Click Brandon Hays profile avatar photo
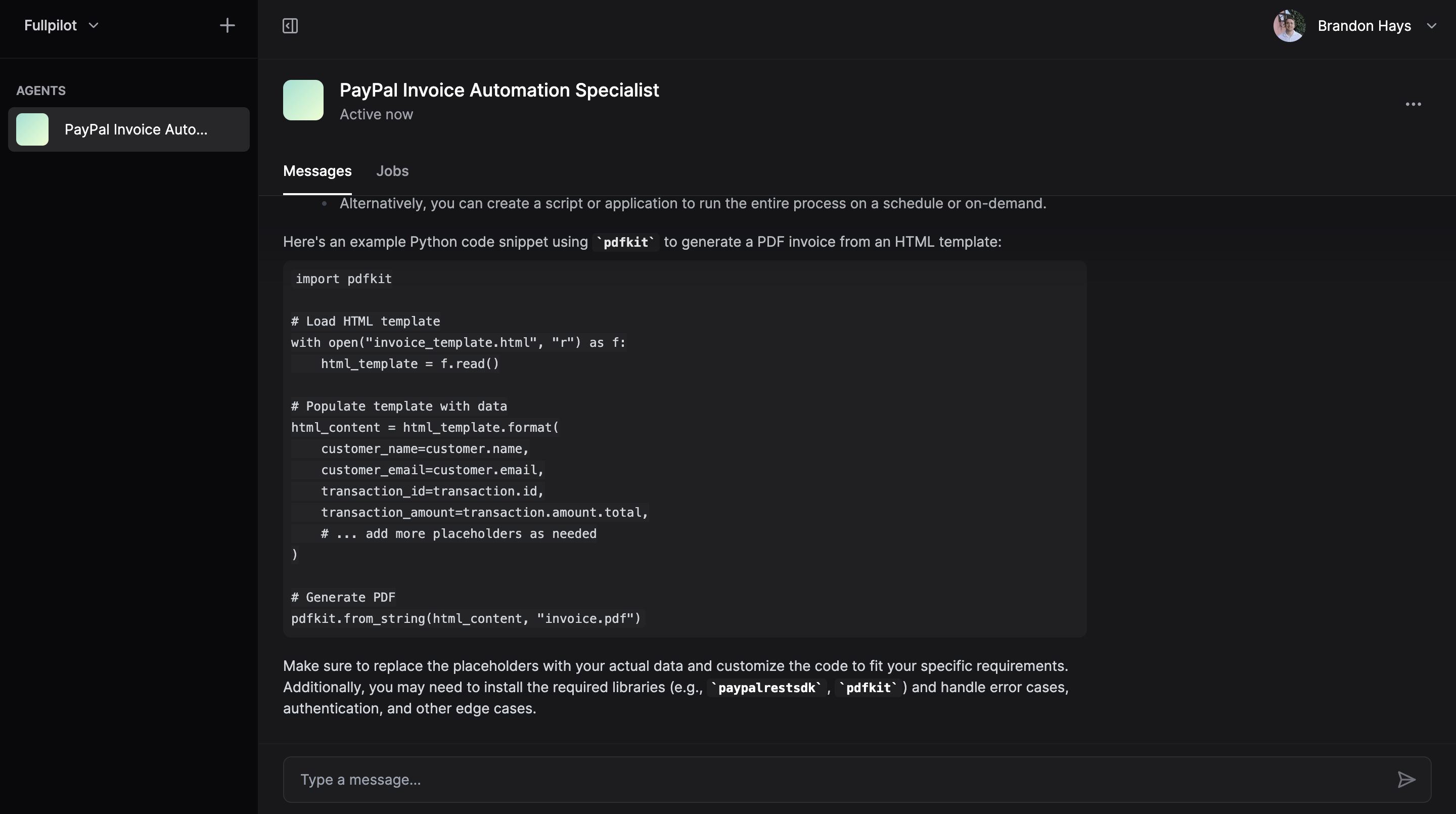 coord(1289,26)
